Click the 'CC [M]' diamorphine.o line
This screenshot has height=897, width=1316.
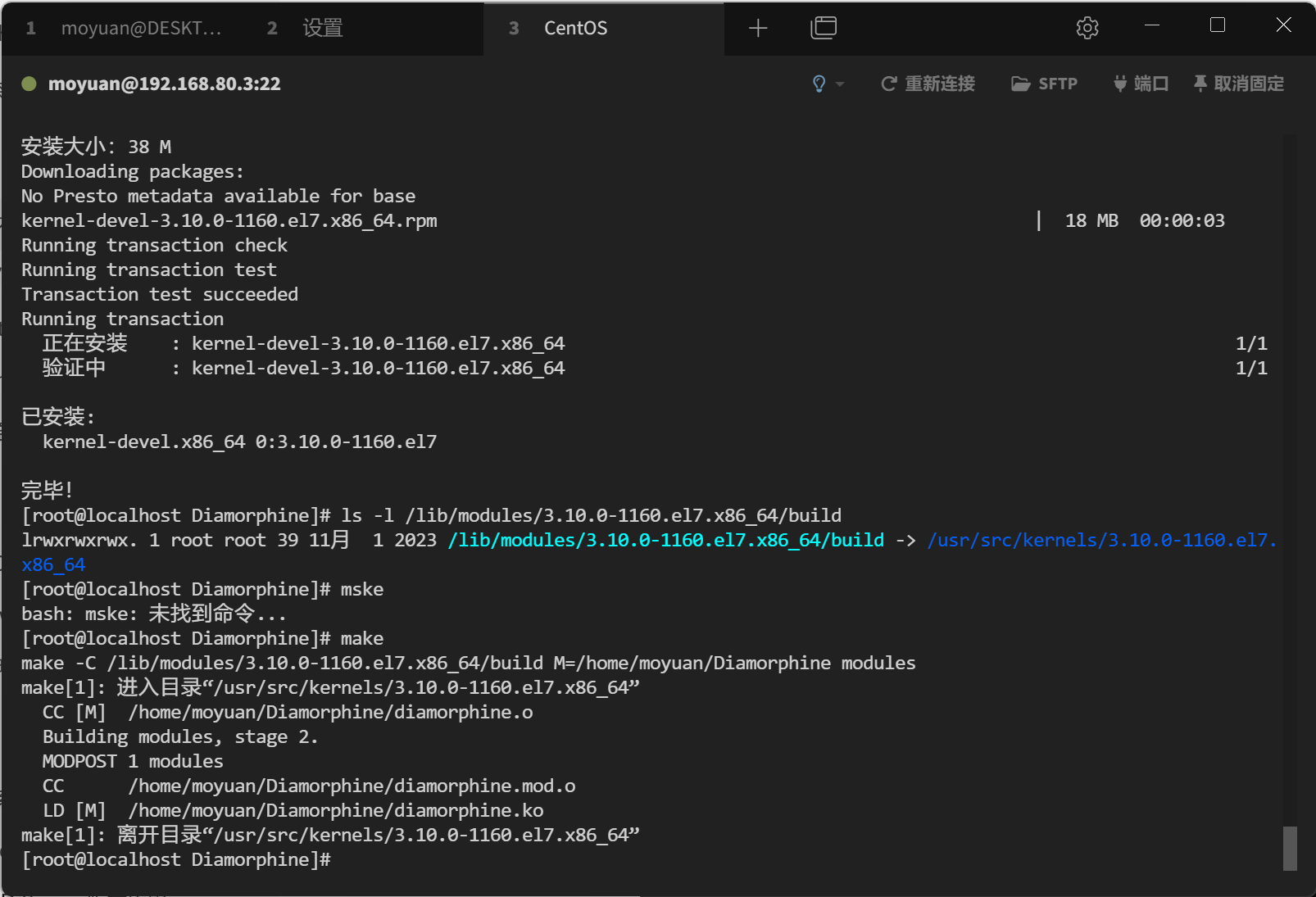tap(288, 712)
